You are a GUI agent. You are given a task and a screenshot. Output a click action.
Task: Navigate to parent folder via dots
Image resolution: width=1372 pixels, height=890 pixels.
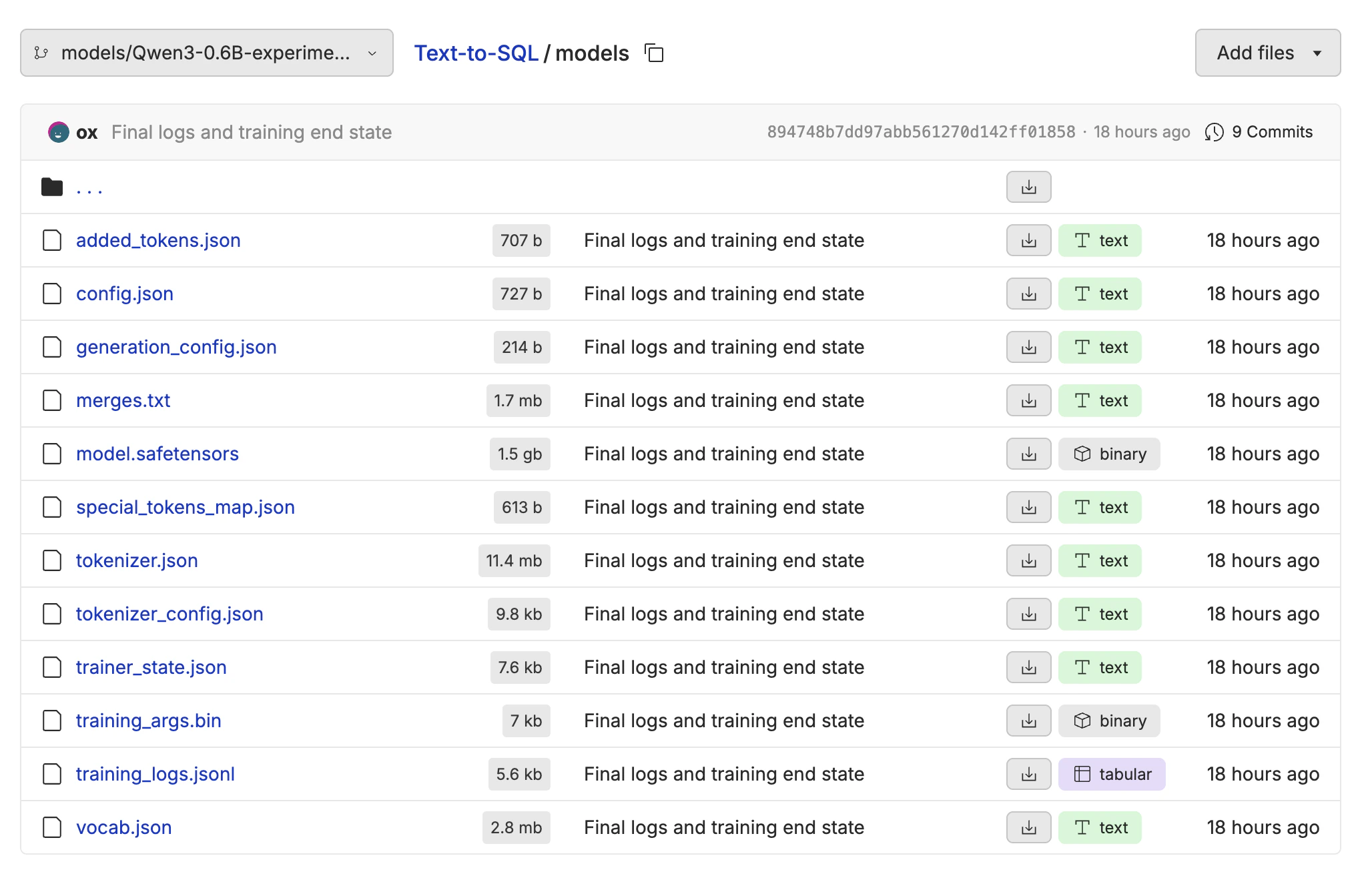pos(89,189)
